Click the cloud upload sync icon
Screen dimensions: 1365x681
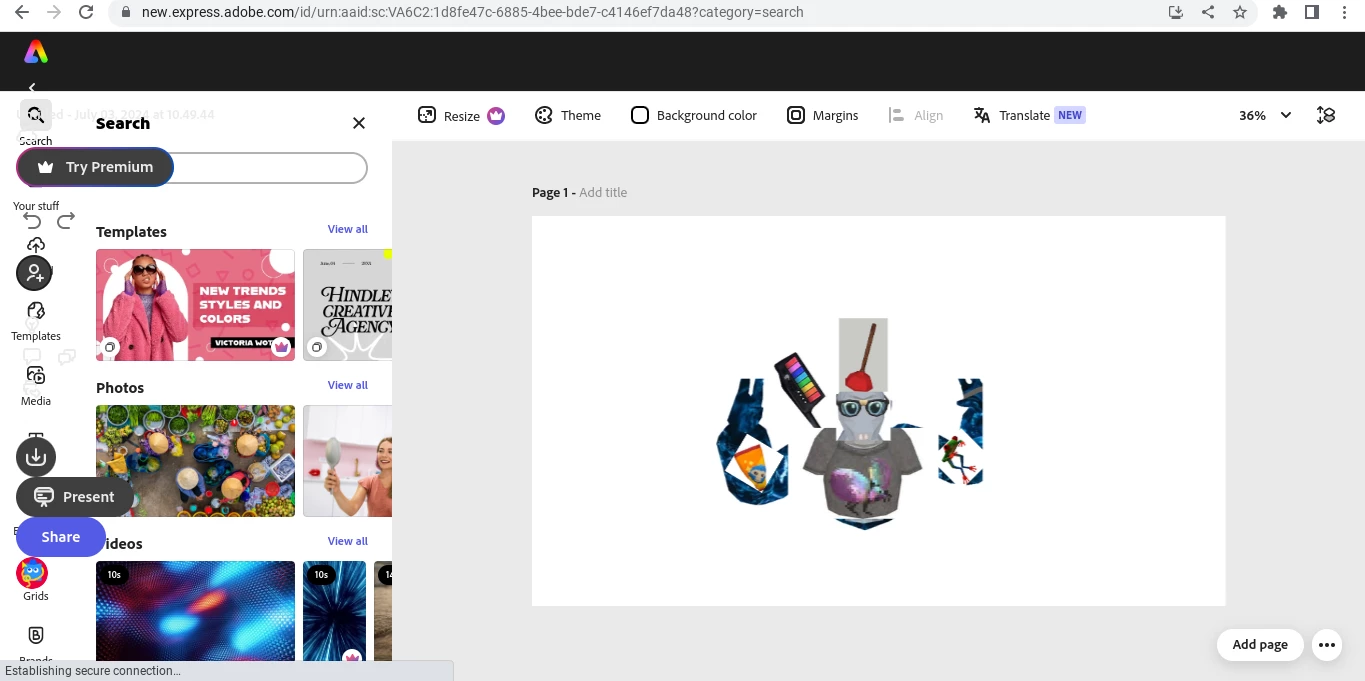tap(36, 245)
